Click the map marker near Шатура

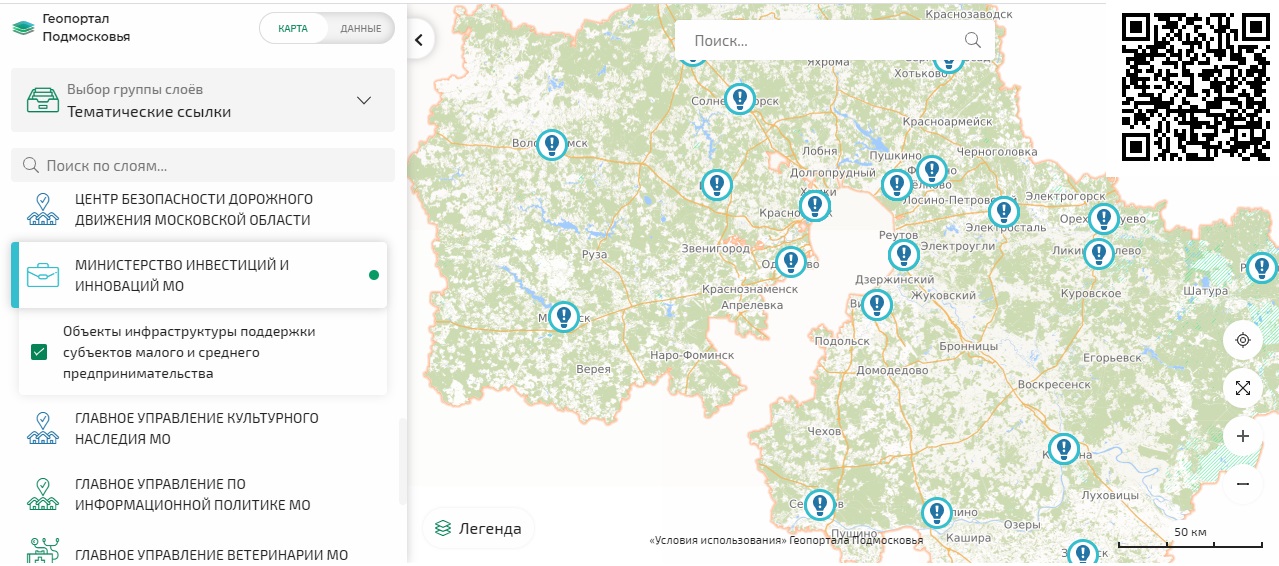(1261, 267)
